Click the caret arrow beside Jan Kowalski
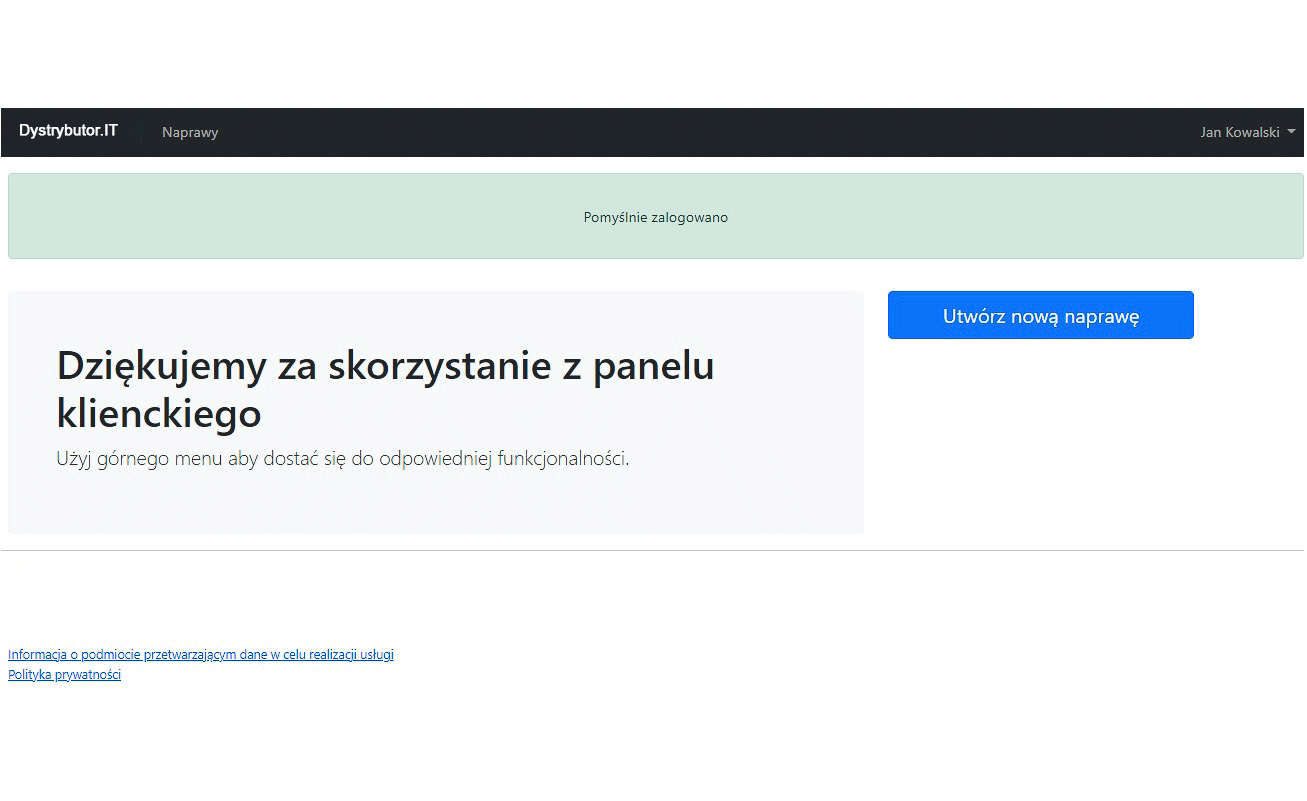Viewport: 1307px width, 801px height. [x=1291, y=132]
